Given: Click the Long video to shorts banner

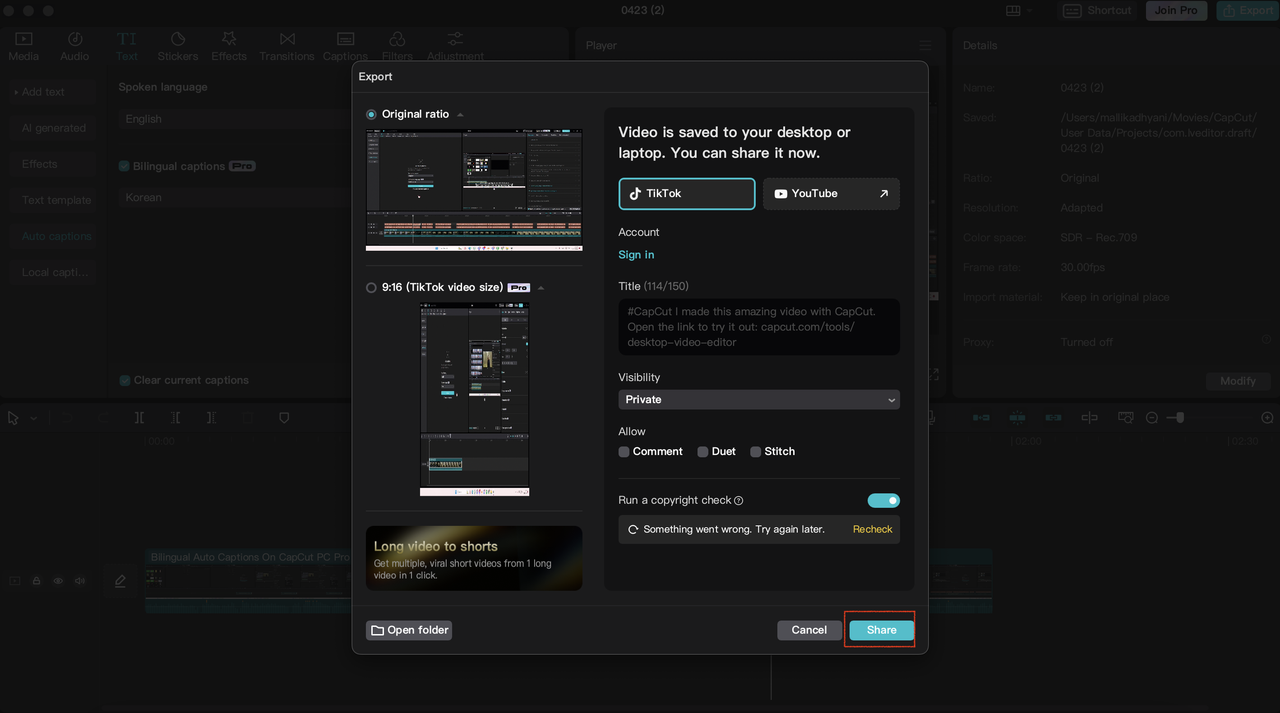Looking at the screenshot, I should [474, 558].
